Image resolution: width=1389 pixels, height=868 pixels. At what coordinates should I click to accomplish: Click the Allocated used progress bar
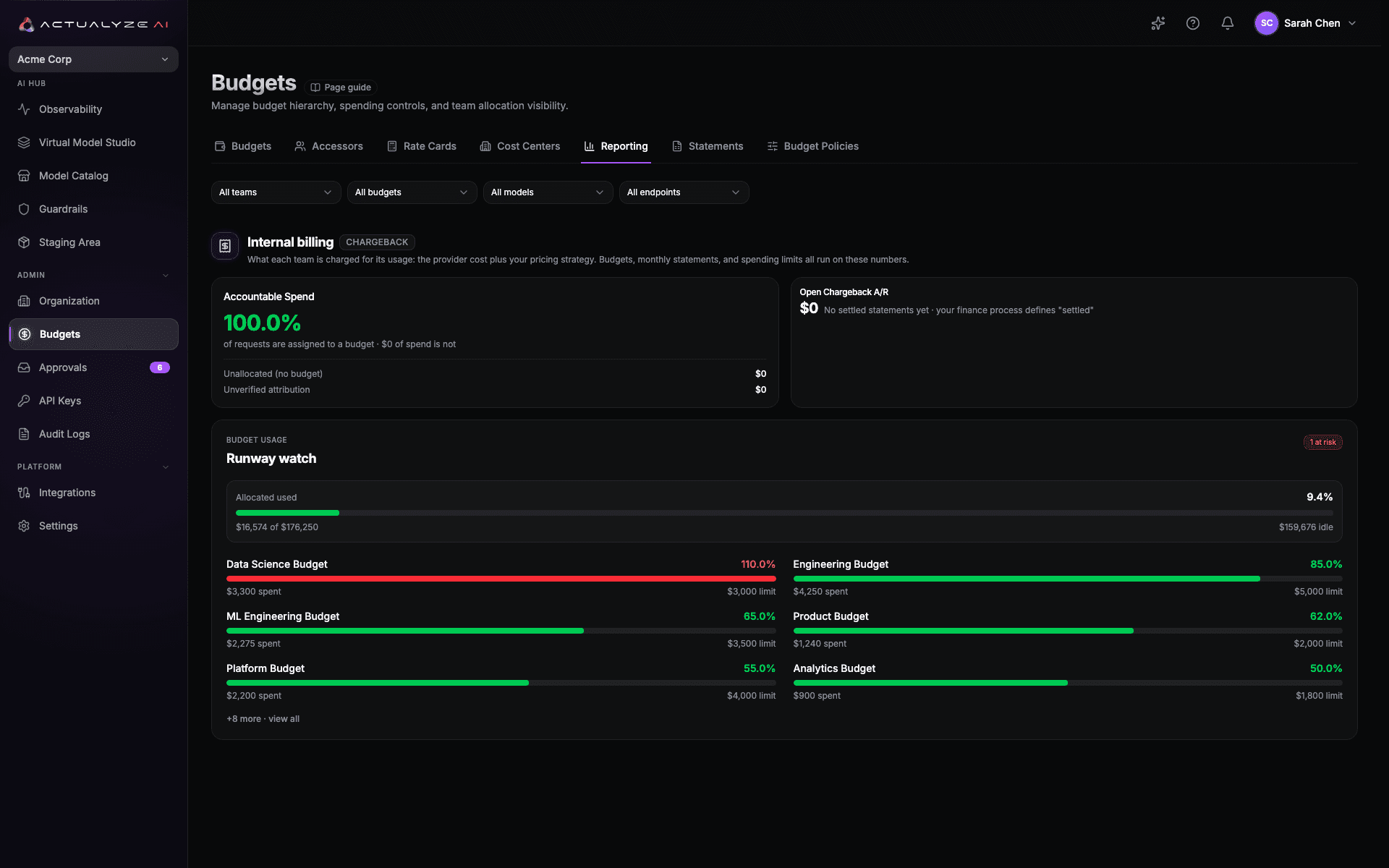coord(784,513)
